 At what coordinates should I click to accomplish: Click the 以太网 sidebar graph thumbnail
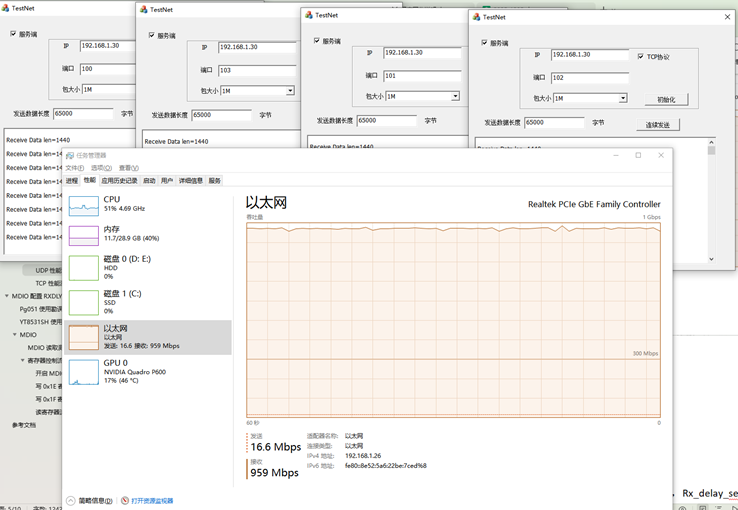pos(84,337)
